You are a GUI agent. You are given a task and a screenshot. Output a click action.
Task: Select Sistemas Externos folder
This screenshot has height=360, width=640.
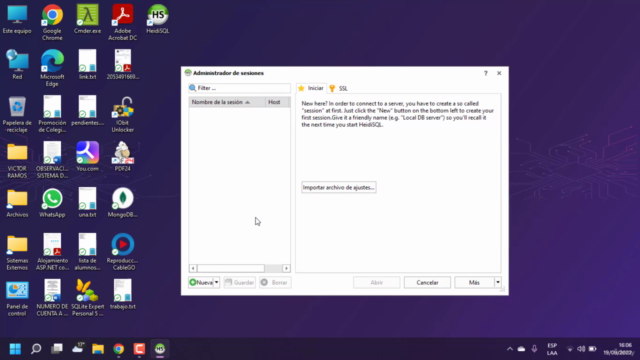click(x=17, y=253)
